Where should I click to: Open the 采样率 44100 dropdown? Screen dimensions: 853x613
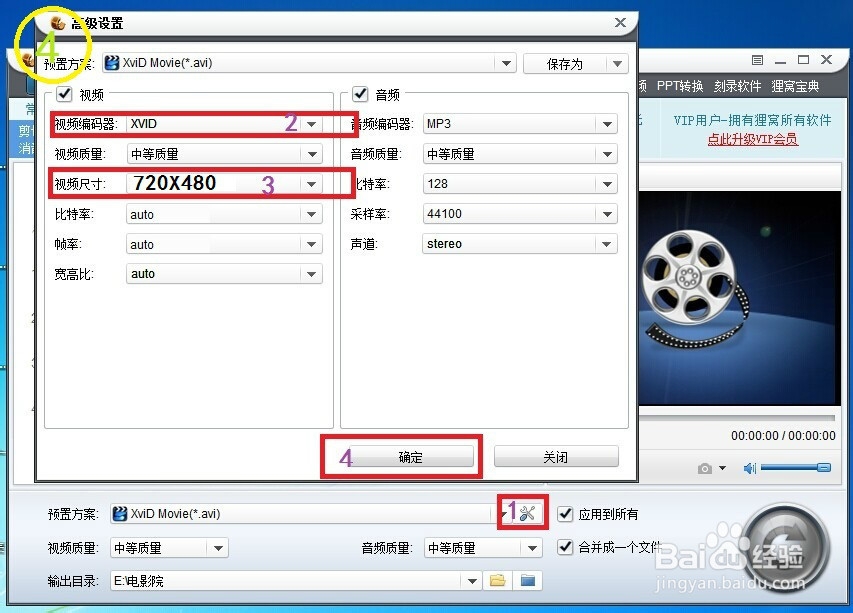click(x=607, y=214)
